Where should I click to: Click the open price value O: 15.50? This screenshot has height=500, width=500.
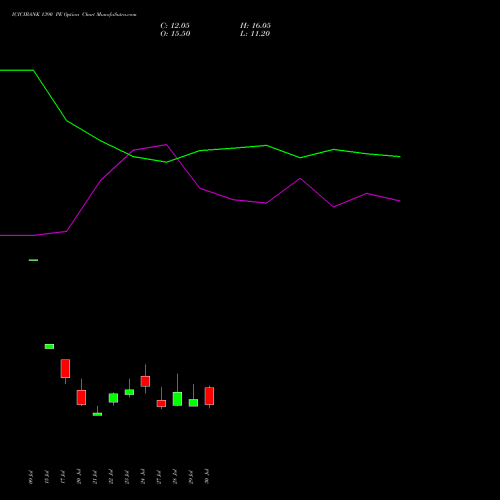click(x=175, y=34)
